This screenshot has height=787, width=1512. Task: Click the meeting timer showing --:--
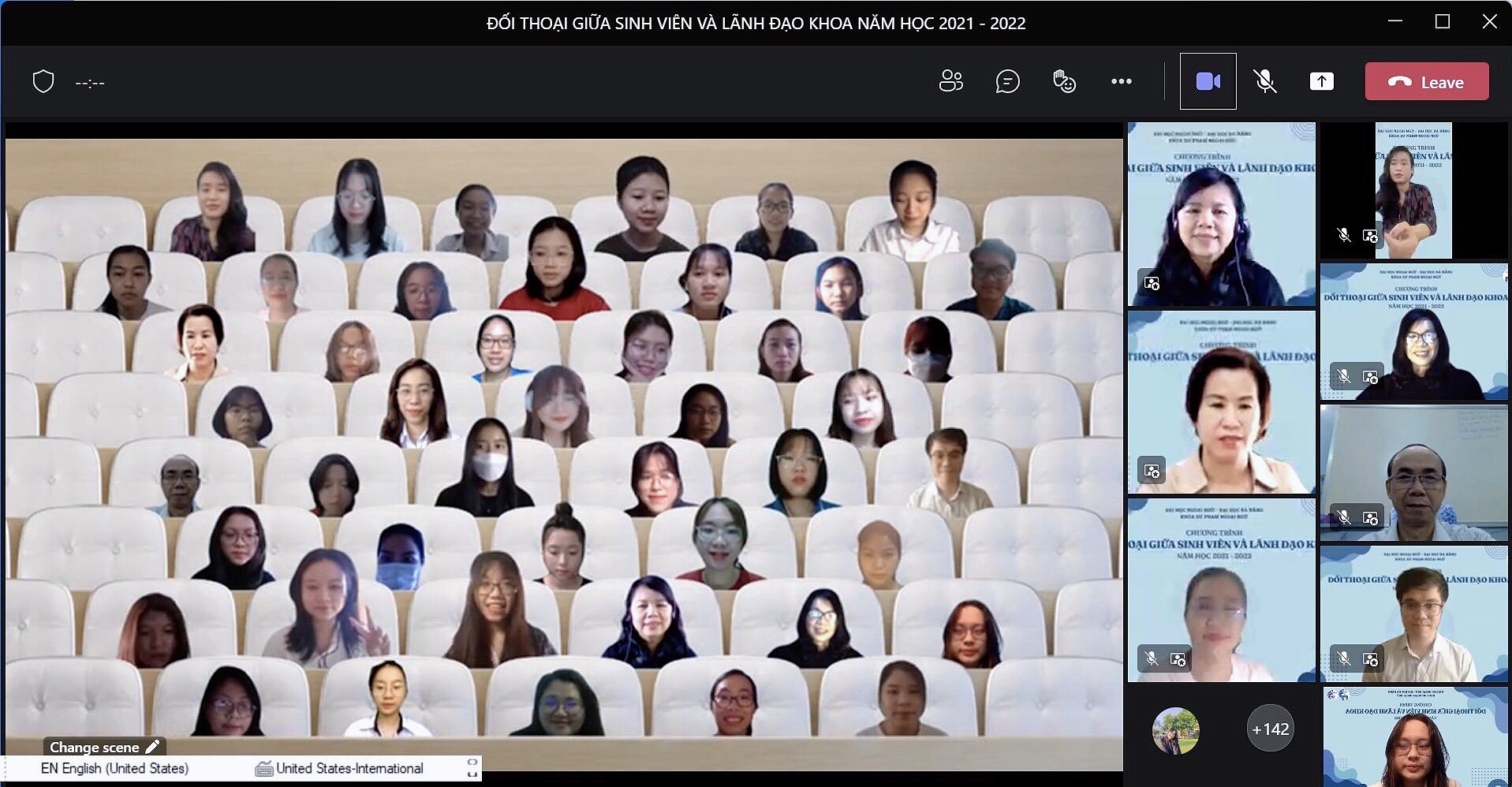[90, 82]
